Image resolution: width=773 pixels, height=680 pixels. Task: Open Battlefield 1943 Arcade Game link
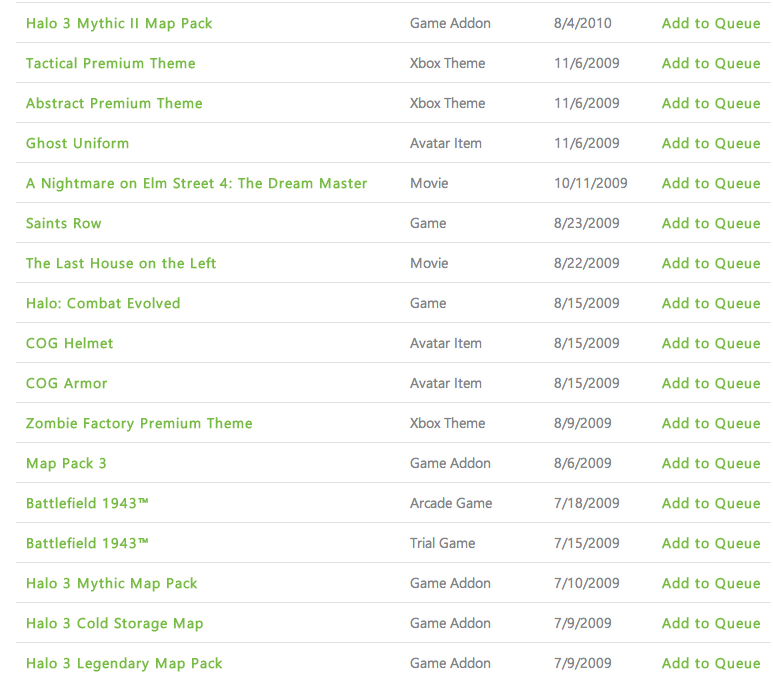pos(87,503)
